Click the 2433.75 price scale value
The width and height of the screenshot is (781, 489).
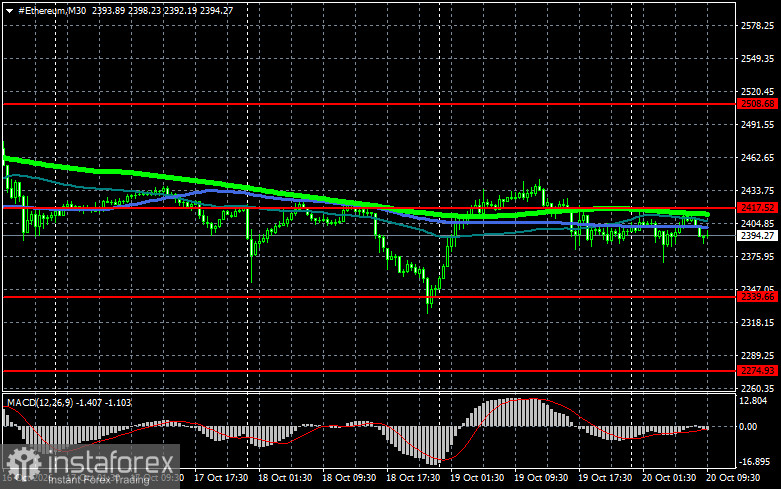pyautogui.click(x=757, y=191)
